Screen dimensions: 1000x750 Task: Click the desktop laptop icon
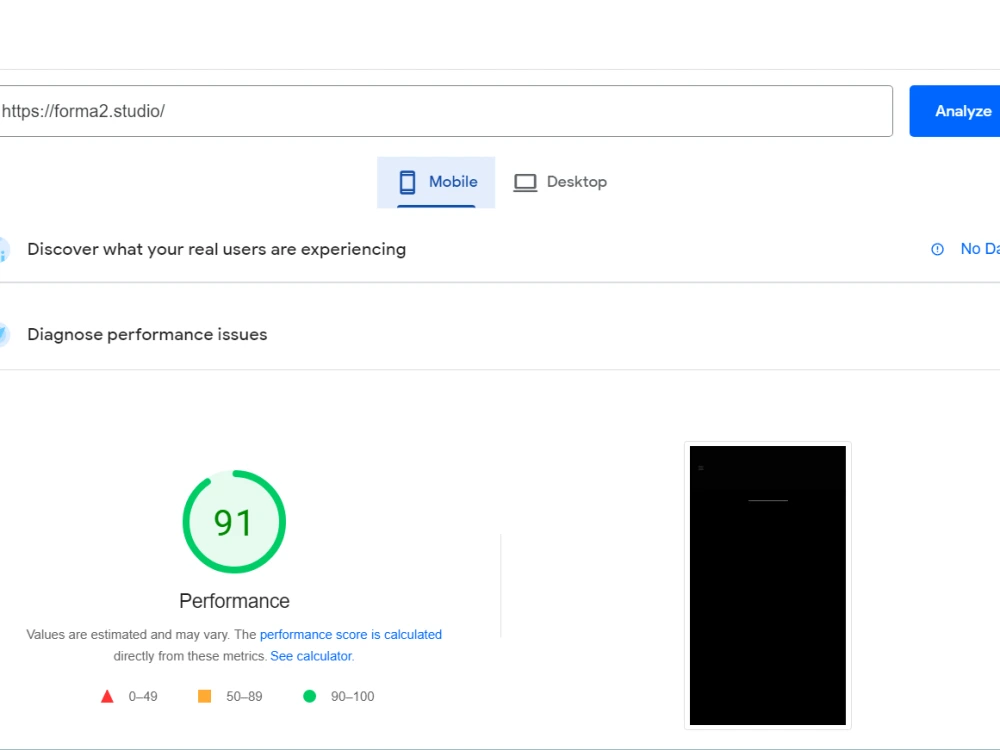526,183
